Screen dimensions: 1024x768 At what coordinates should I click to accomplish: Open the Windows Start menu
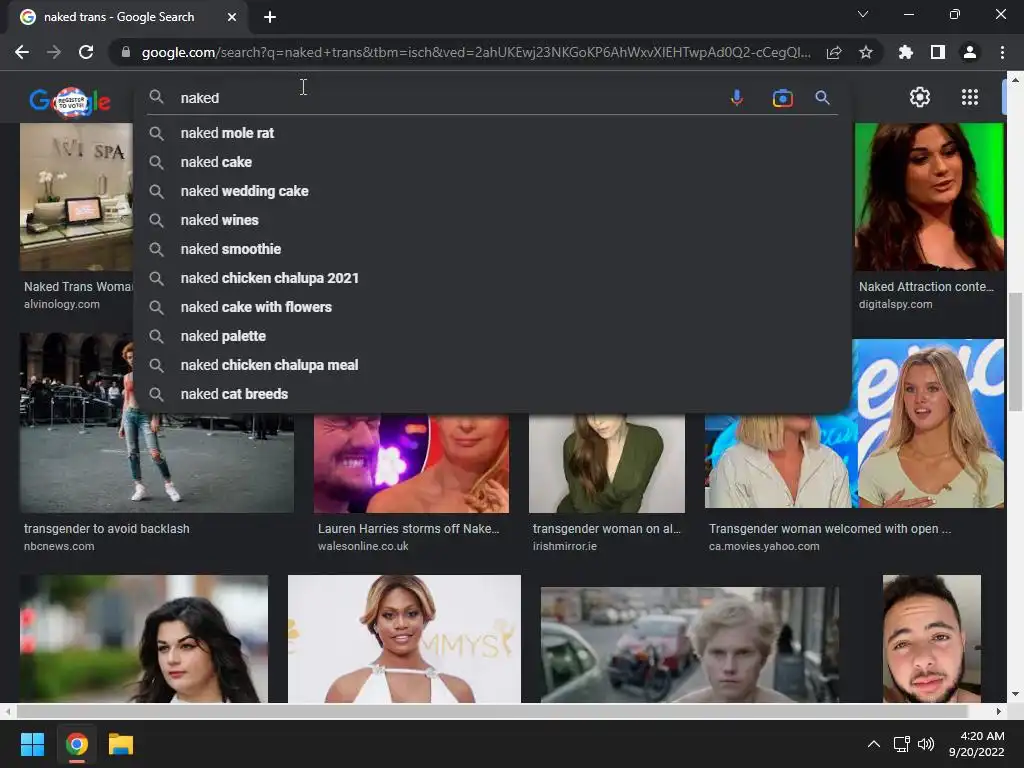point(32,744)
